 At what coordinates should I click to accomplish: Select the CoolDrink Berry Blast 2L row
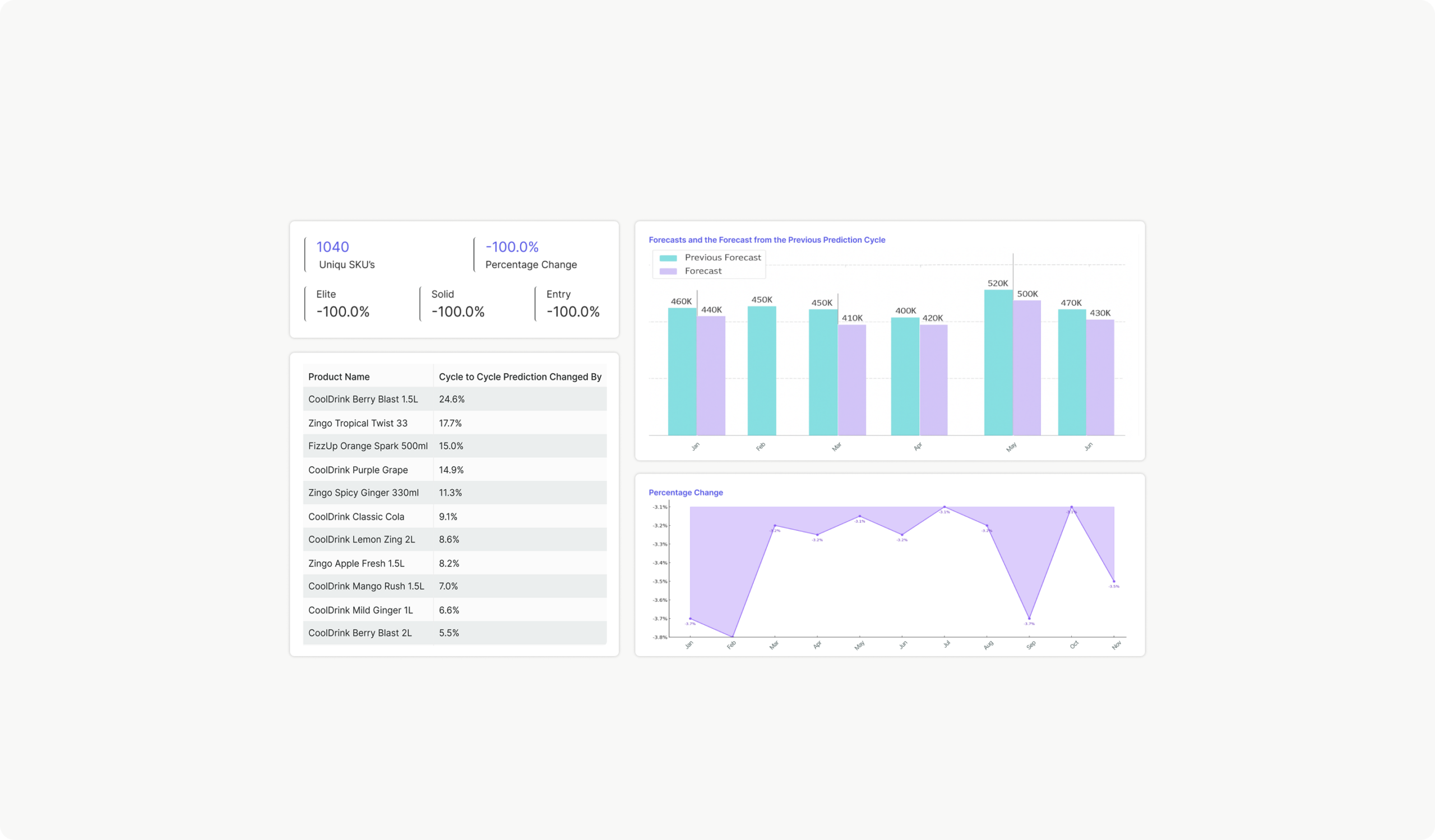pos(360,633)
